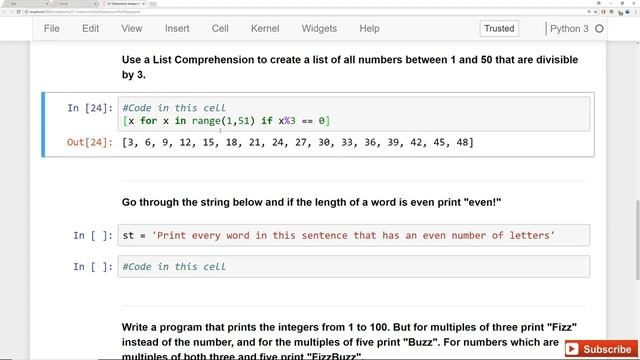
Task: Click the Trusted notebook button
Action: [499, 29]
